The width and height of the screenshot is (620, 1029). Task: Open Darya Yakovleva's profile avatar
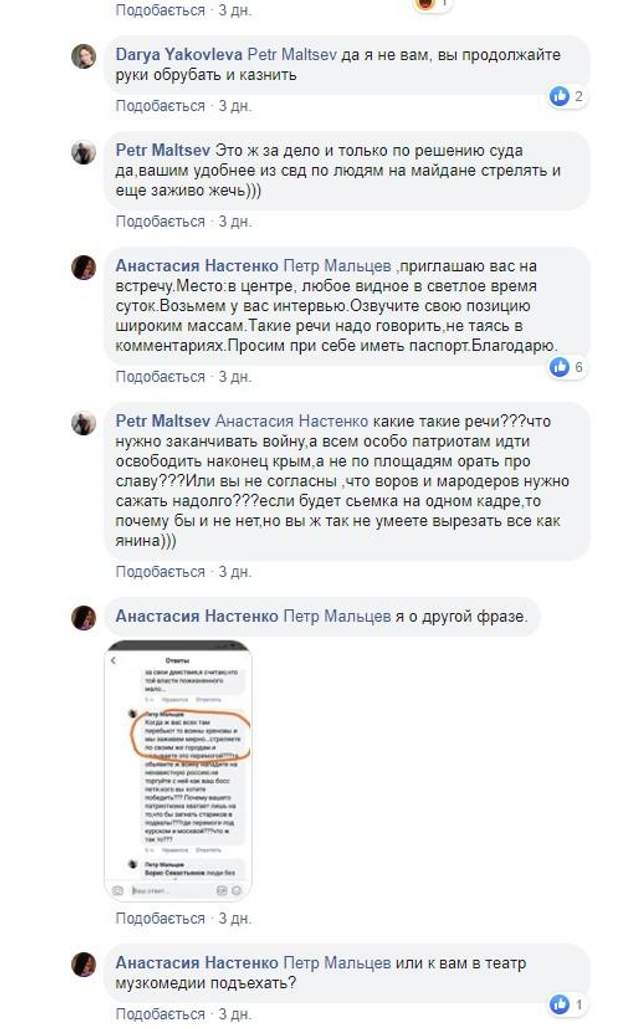click(x=84, y=57)
